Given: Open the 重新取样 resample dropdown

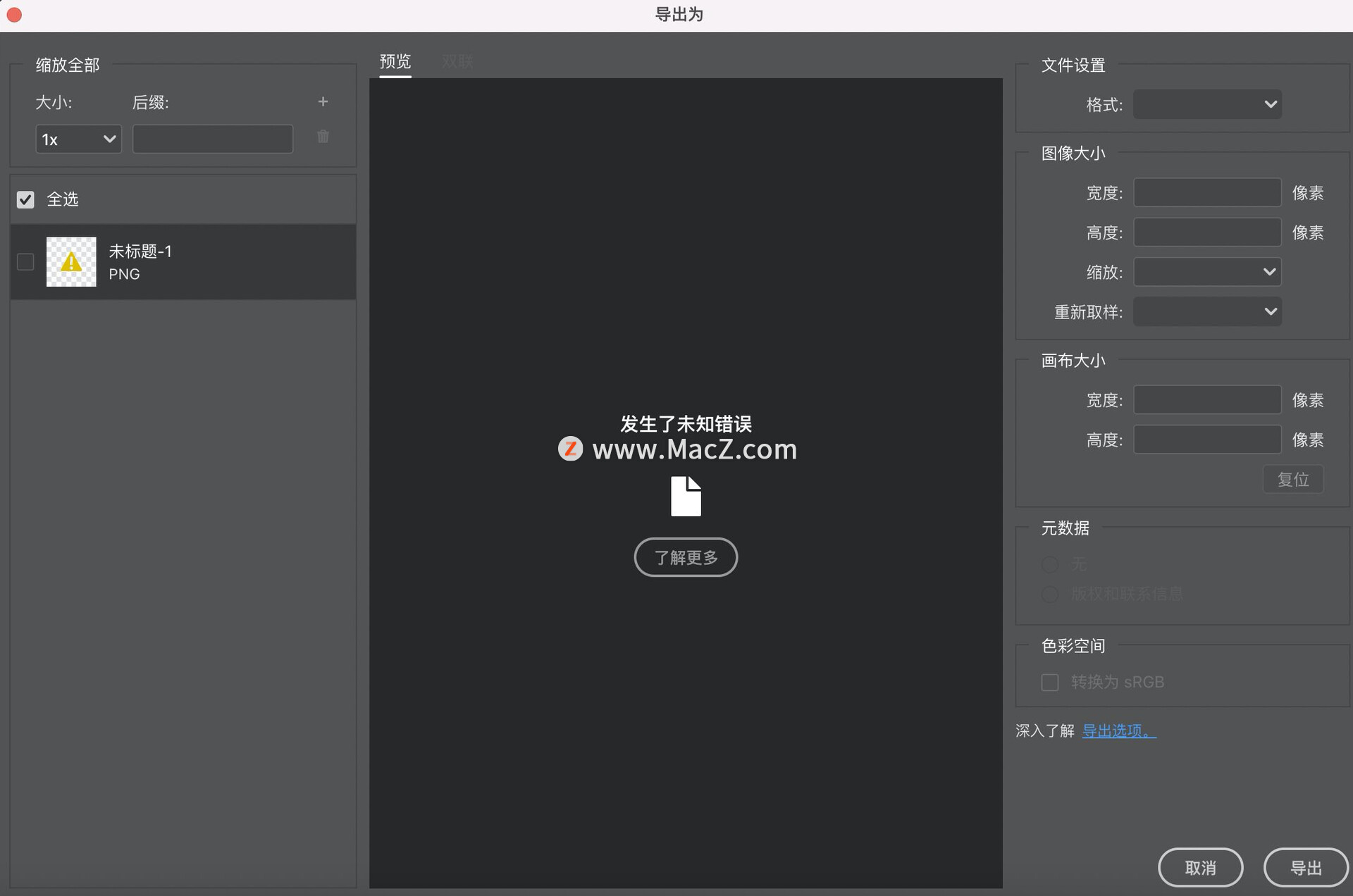Looking at the screenshot, I should [1207, 311].
